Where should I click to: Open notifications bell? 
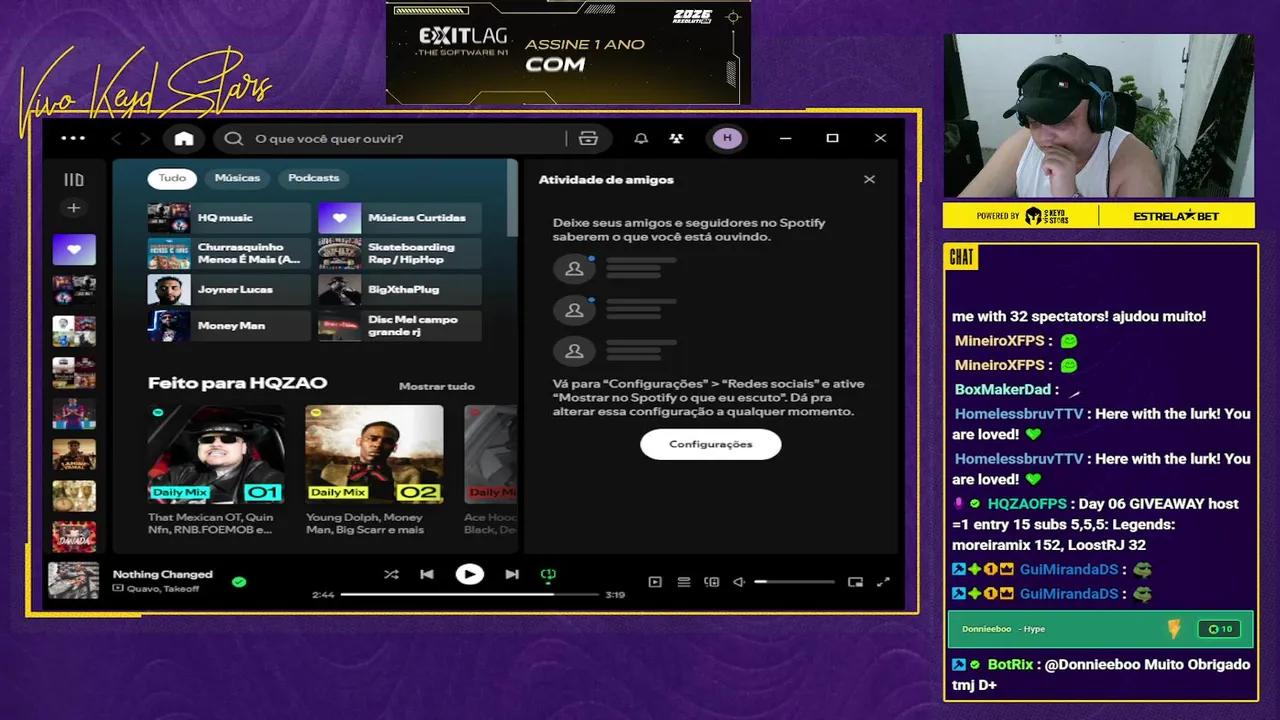[x=641, y=138]
